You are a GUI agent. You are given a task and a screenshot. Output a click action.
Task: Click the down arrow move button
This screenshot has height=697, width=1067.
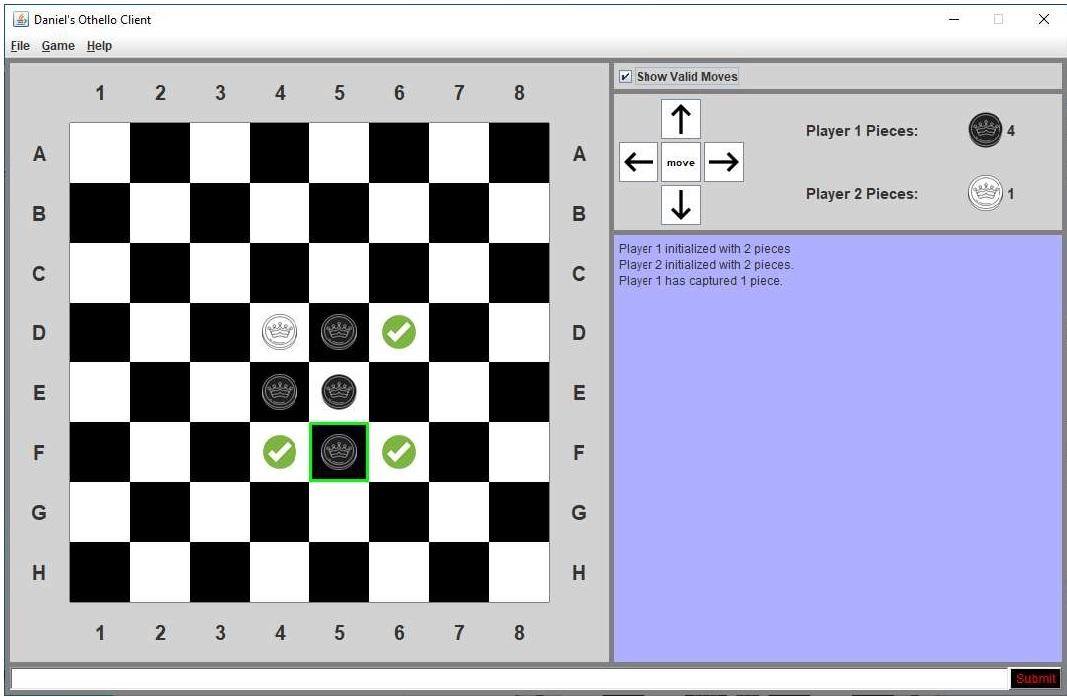pos(681,205)
